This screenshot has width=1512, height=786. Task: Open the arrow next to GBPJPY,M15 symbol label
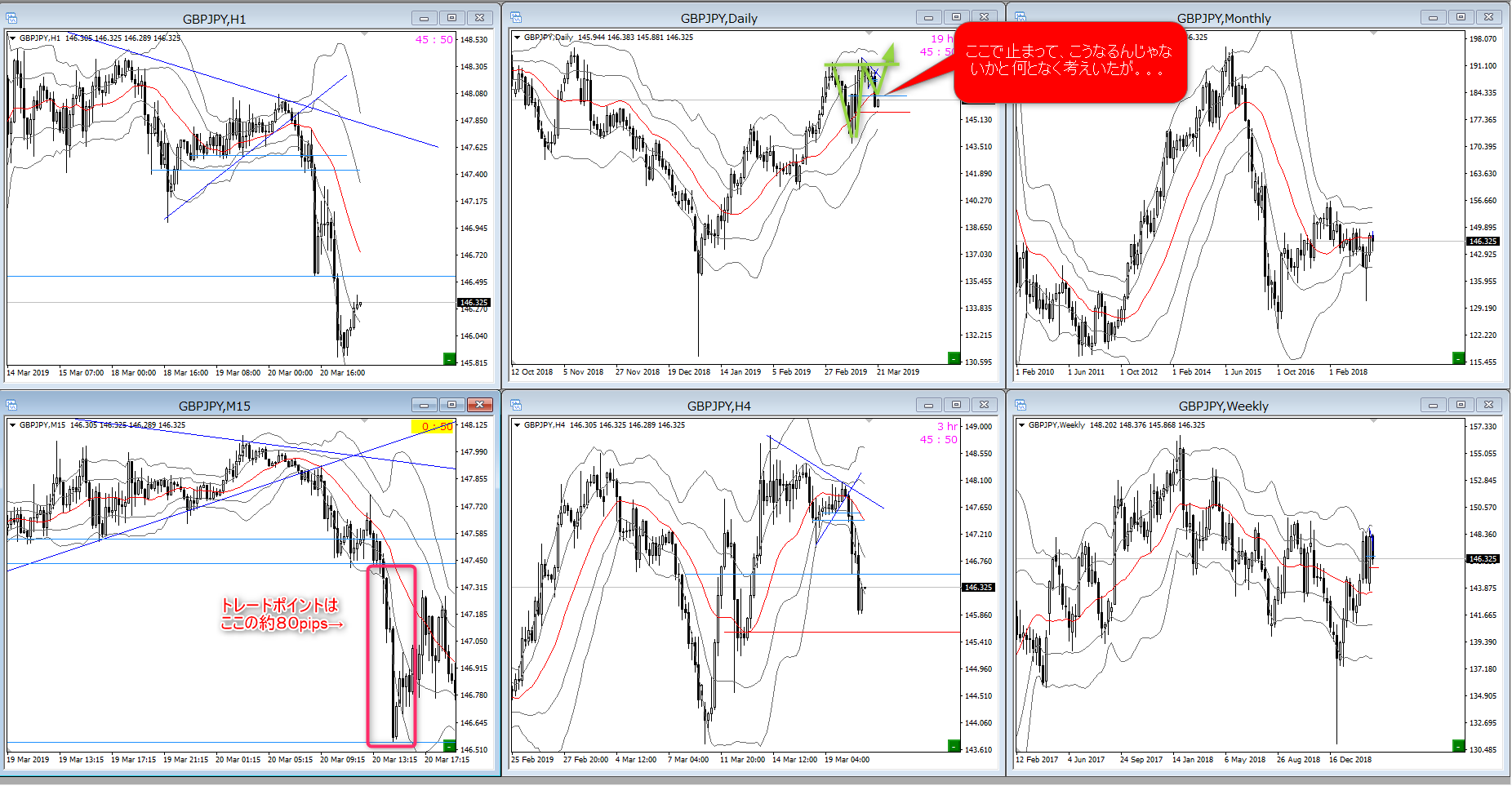(12, 425)
